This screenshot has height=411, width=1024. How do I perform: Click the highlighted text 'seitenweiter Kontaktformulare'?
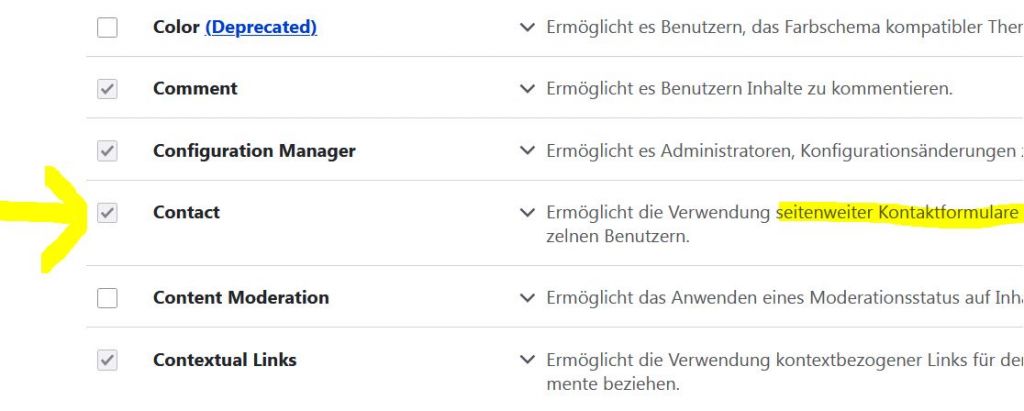[896, 213]
